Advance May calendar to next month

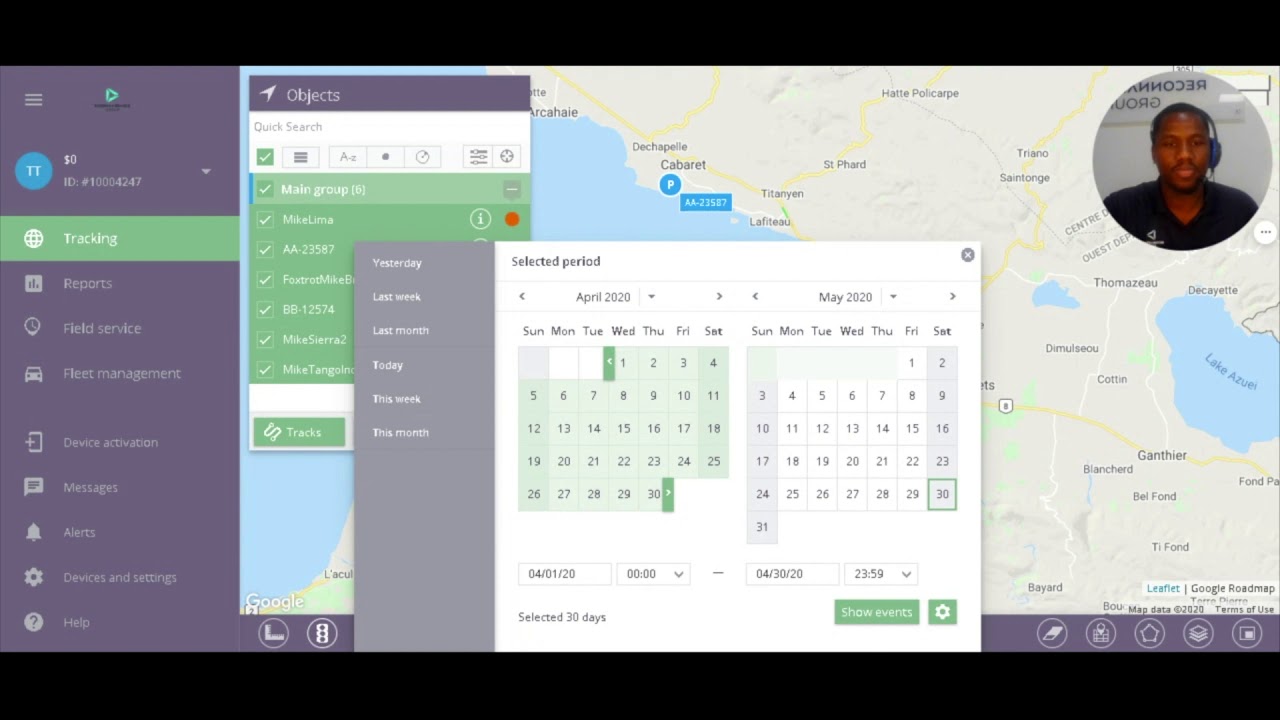pos(952,296)
